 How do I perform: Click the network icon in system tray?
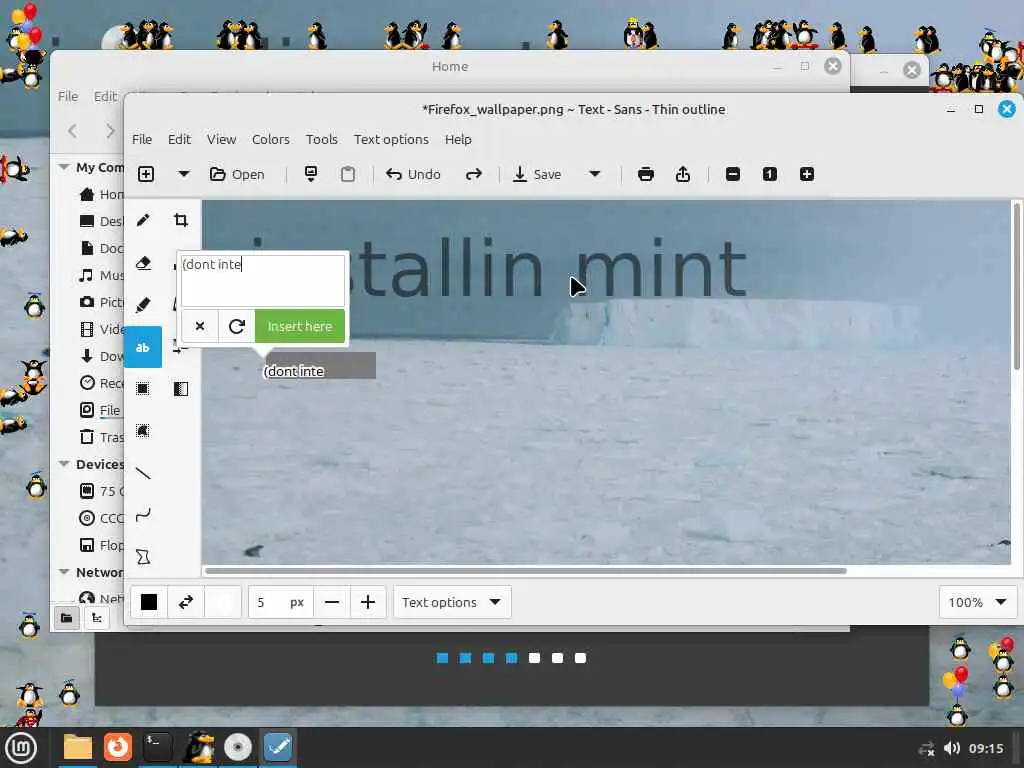[x=927, y=748]
